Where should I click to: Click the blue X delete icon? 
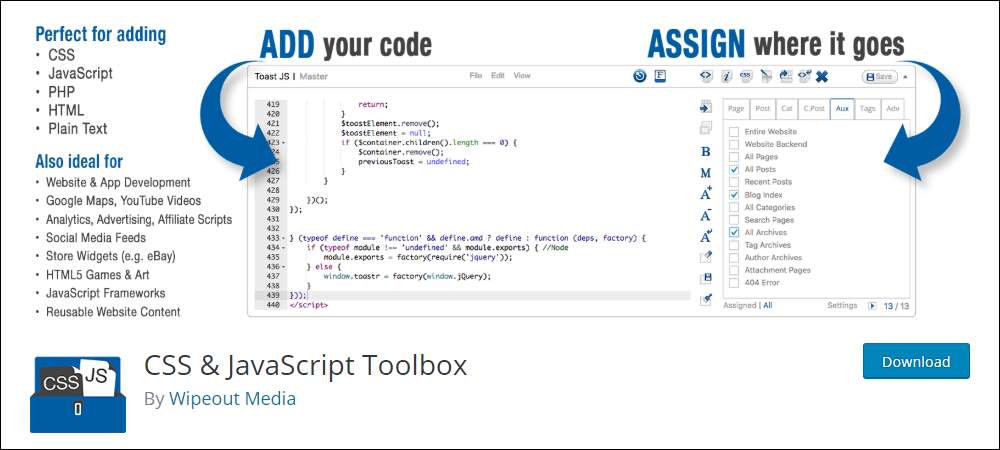822,76
